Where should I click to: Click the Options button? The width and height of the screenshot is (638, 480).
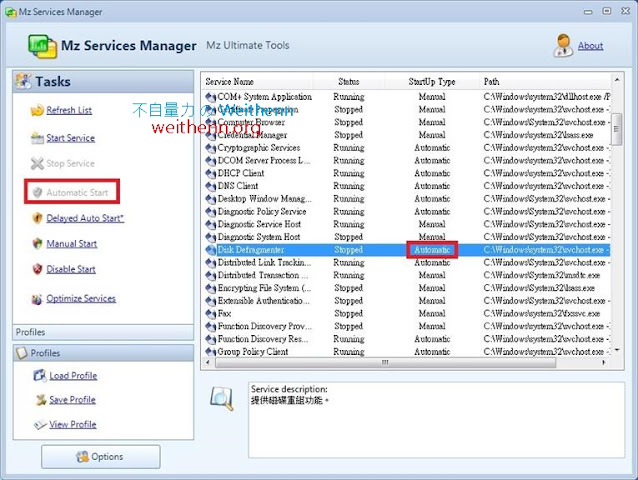[x=101, y=456]
